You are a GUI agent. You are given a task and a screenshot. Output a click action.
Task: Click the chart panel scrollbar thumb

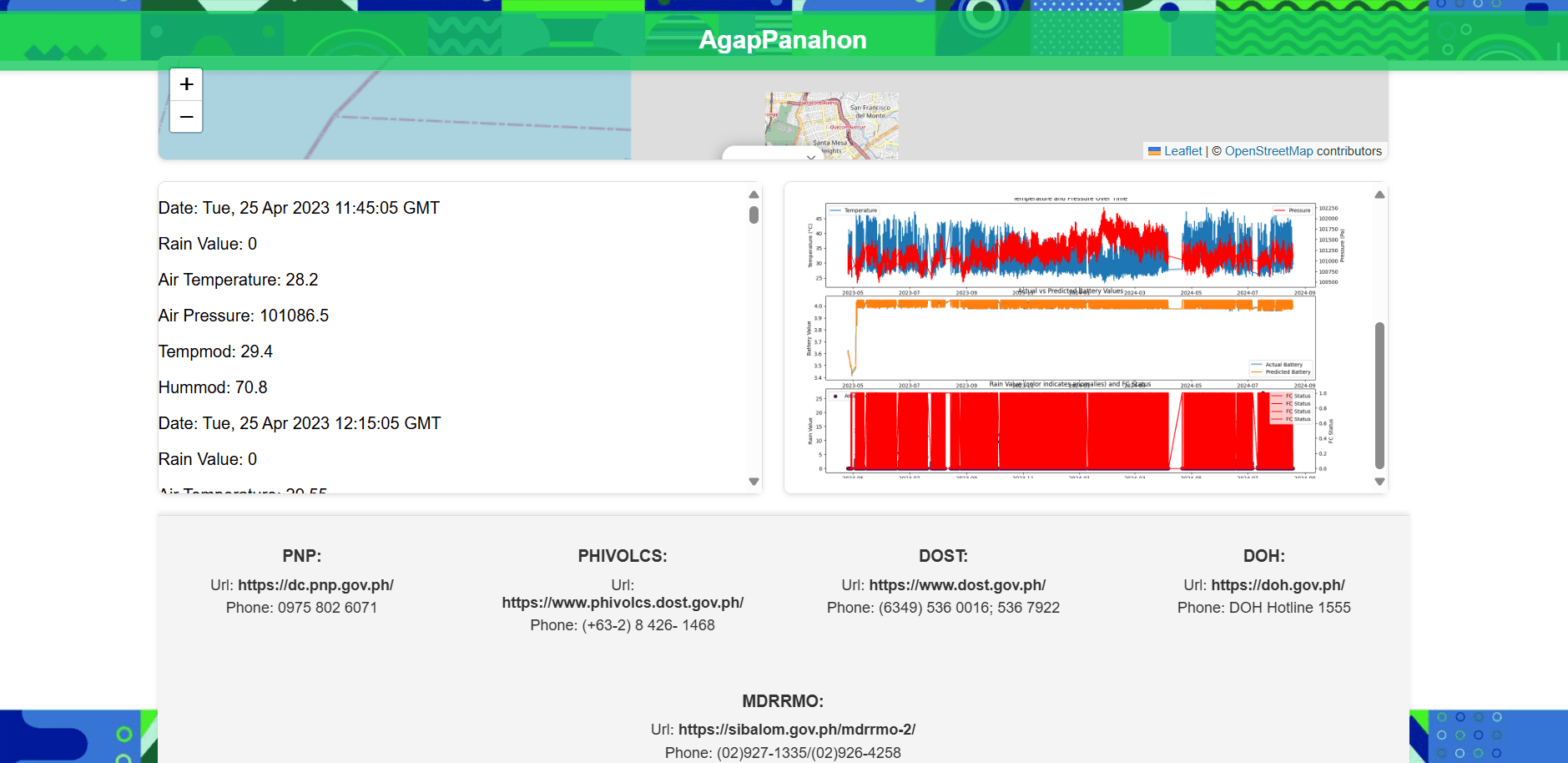coord(1379,395)
